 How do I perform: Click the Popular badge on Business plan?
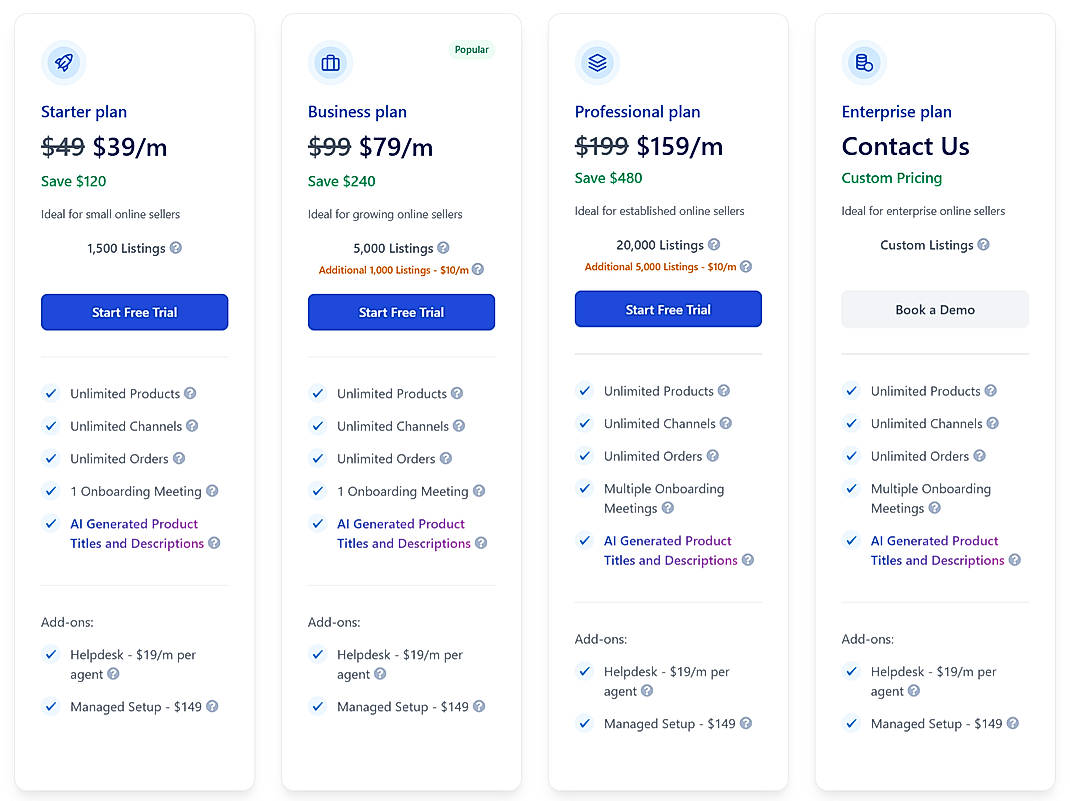point(472,49)
